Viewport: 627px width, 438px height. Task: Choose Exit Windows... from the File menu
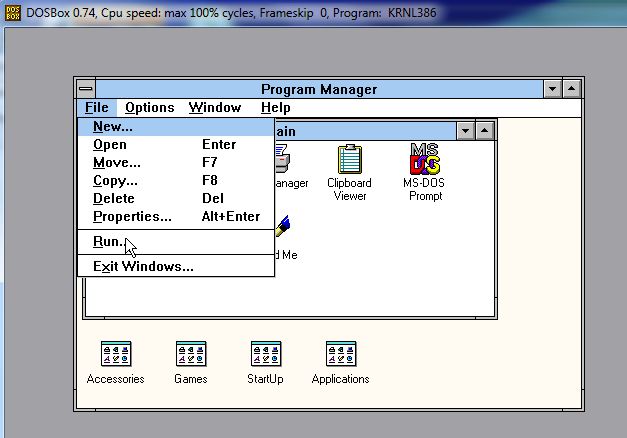[176, 266]
